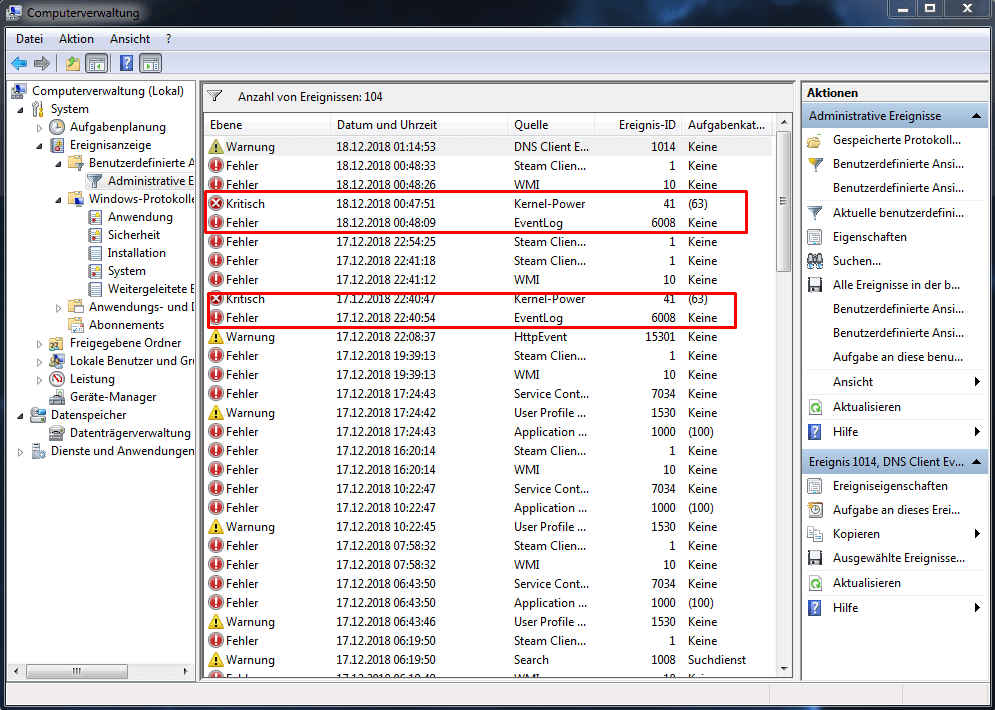Select the Anwendung log in tree
The width and height of the screenshot is (995, 710).
click(140, 217)
